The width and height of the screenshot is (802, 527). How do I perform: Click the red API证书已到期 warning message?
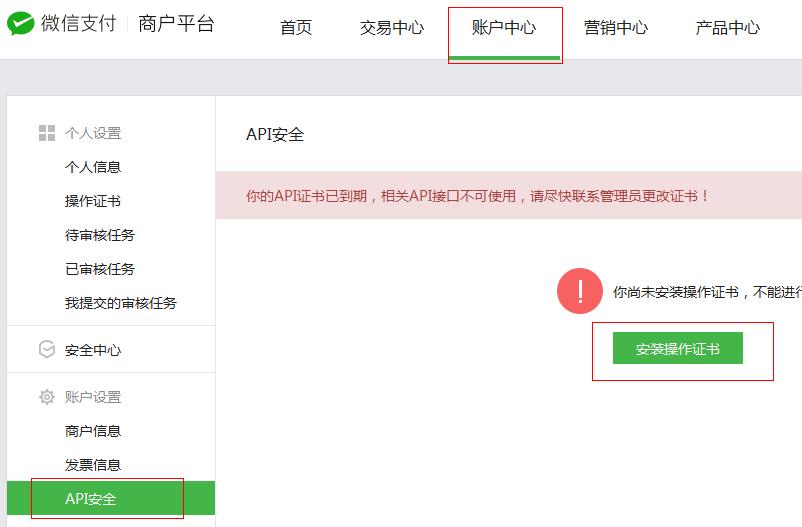(x=477, y=196)
